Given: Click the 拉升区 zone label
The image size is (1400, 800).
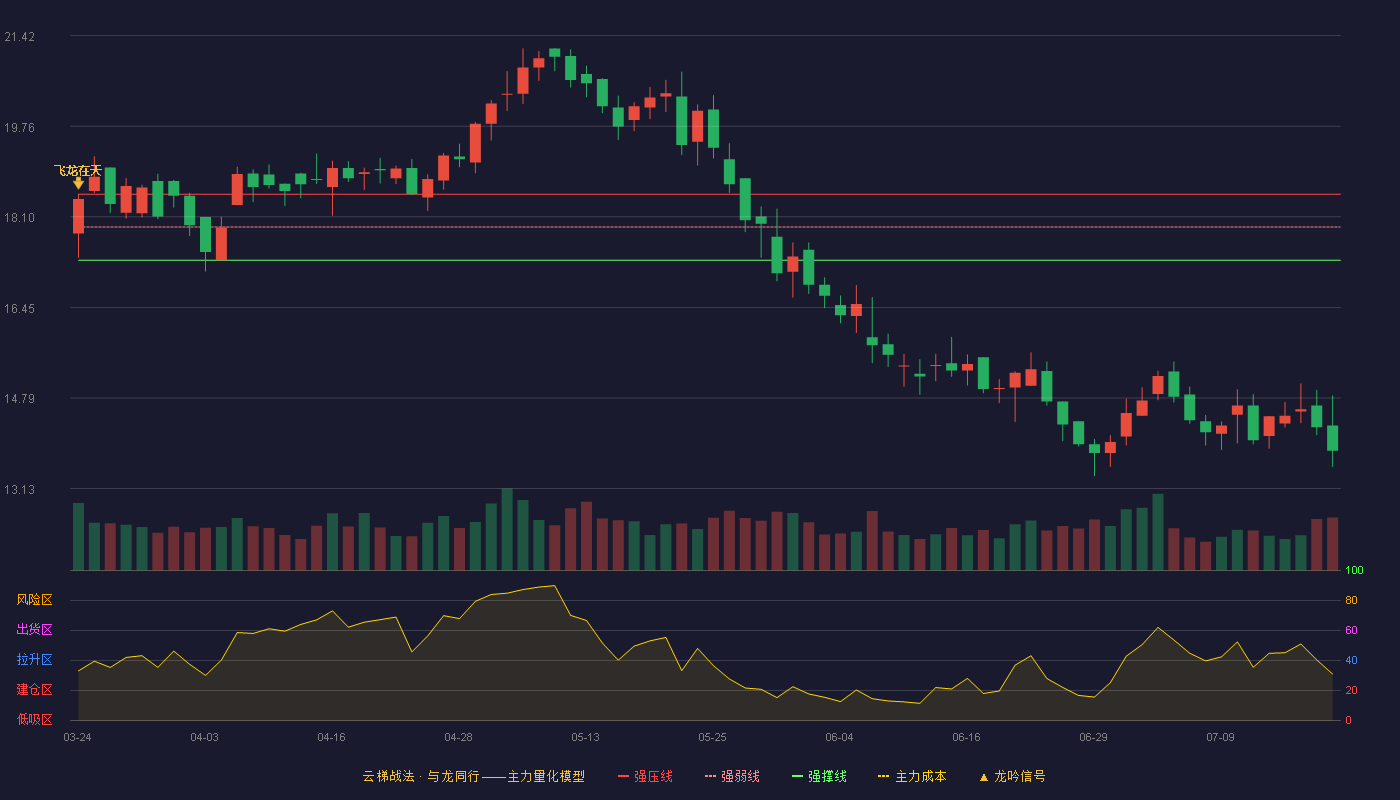Looking at the screenshot, I should pos(34,660).
